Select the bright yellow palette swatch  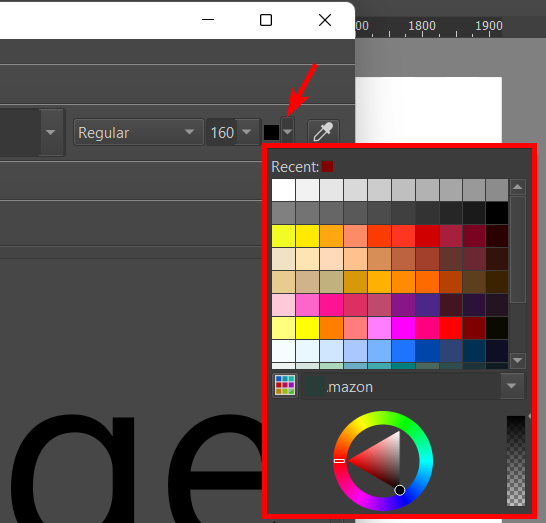[x=307, y=328]
